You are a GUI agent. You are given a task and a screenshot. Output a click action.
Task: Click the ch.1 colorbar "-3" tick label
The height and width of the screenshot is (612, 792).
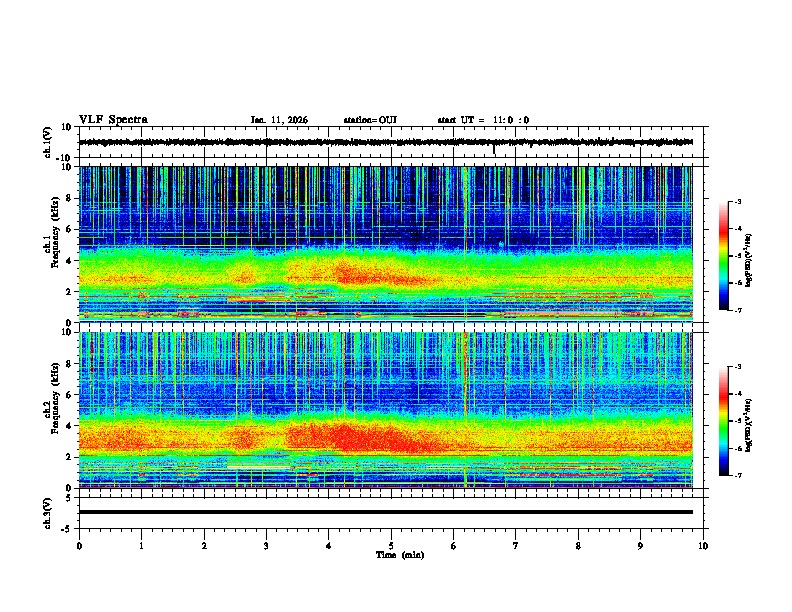coord(737,201)
